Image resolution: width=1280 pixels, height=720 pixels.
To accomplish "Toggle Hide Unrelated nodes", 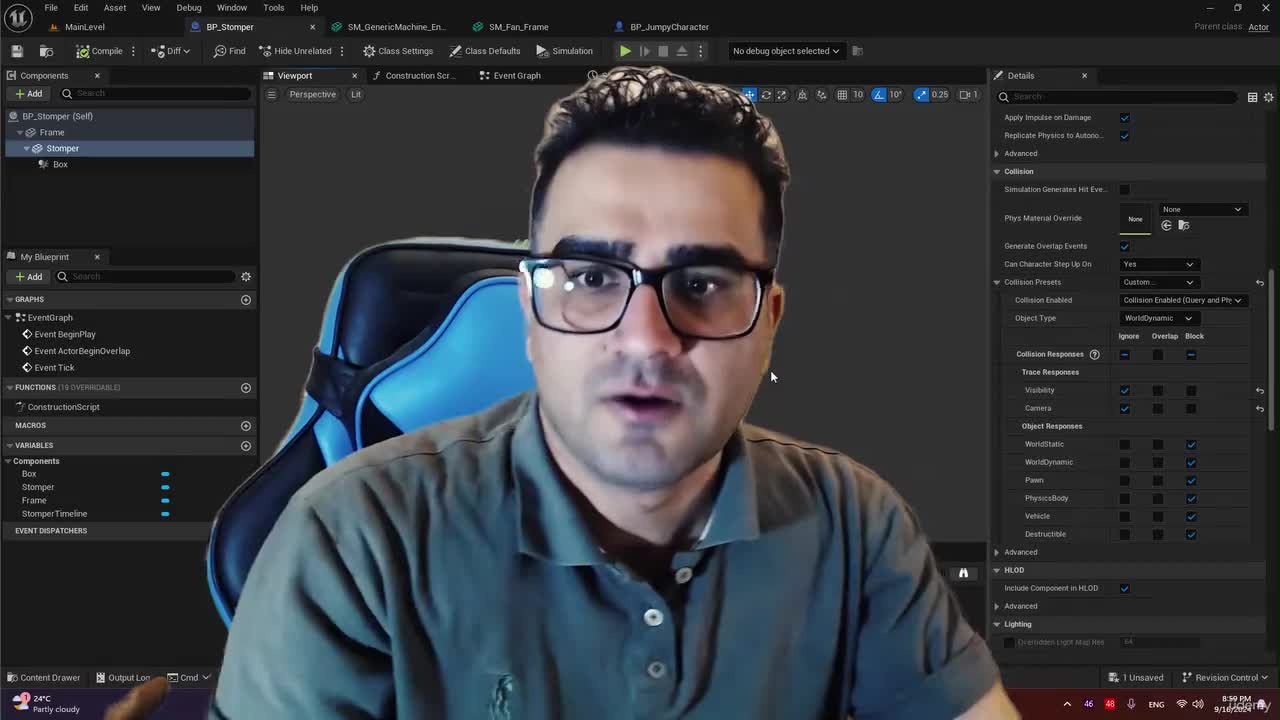I will pyautogui.click(x=294, y=51).
